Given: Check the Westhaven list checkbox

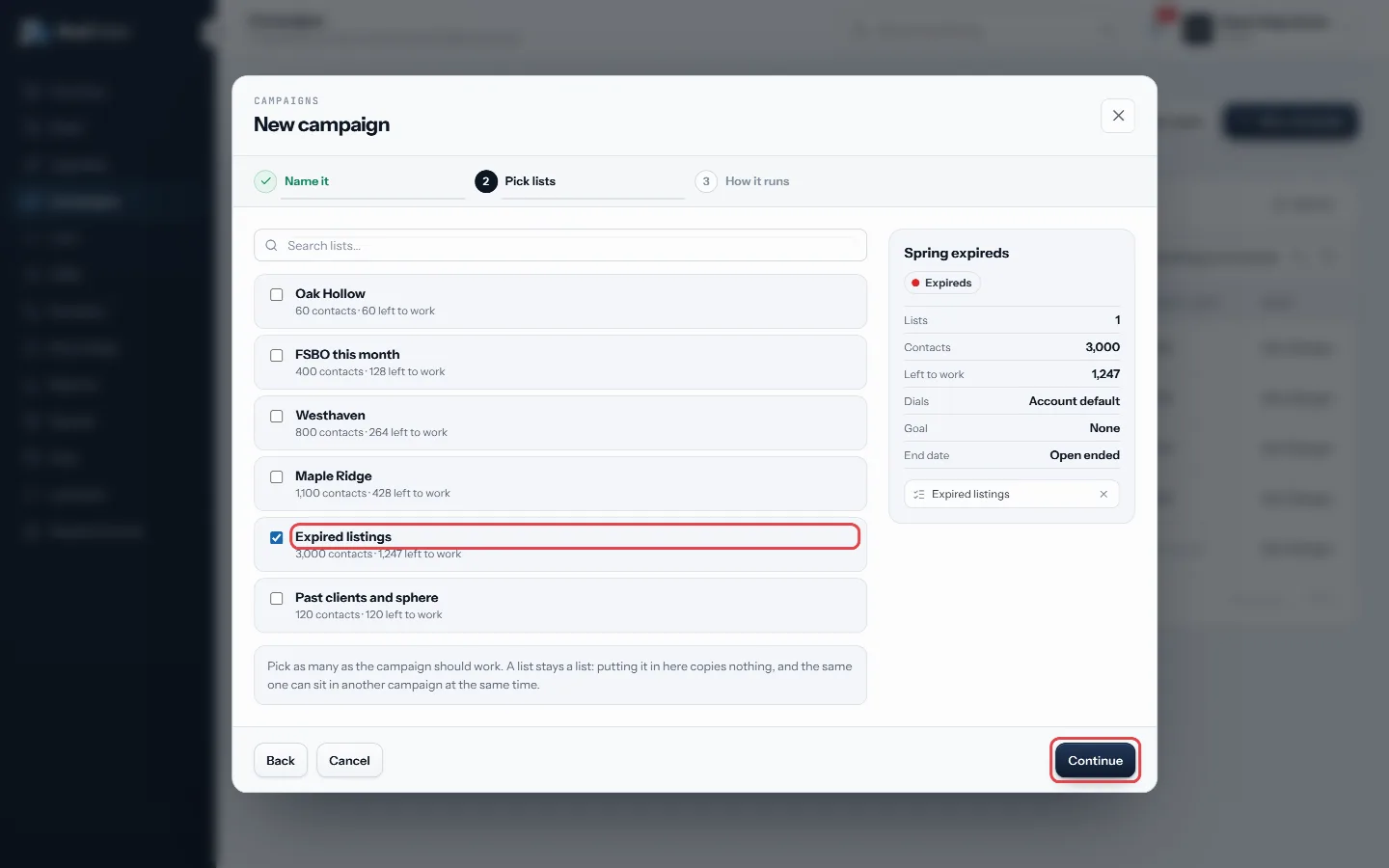Looking at the screenshot, I should click(277, 416).
